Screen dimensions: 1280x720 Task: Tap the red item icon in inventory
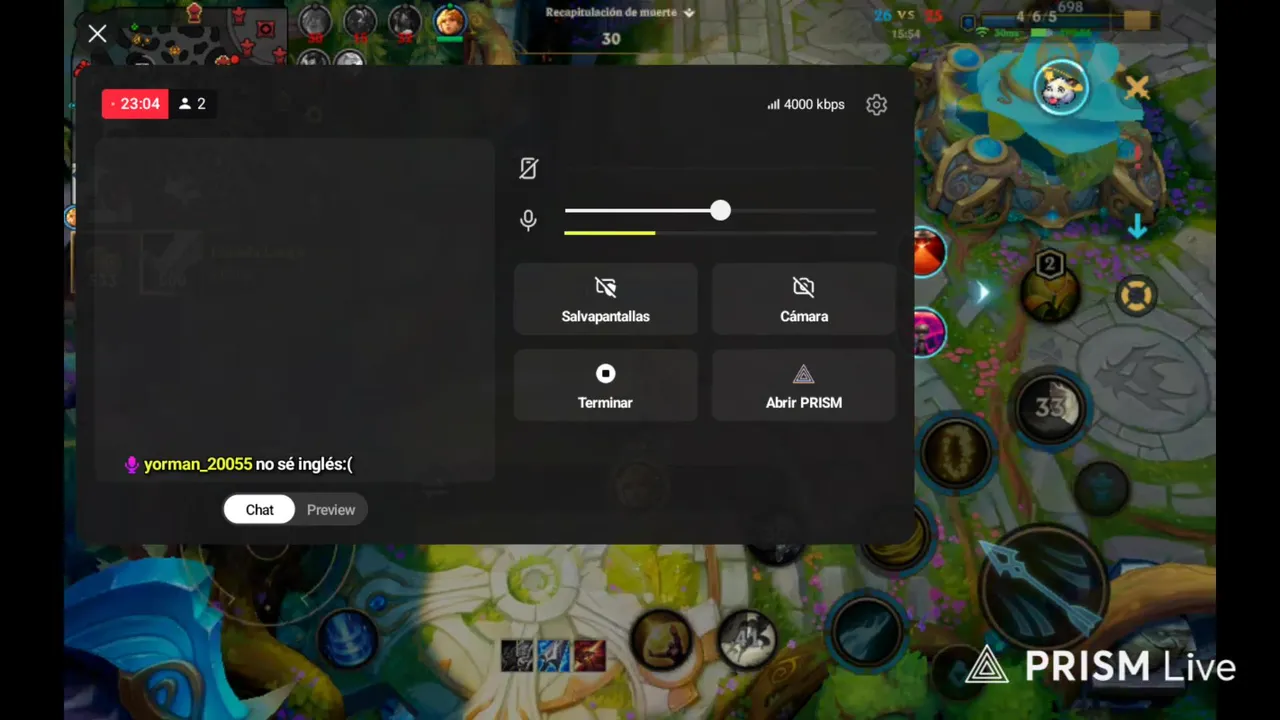tap(589, 655)
